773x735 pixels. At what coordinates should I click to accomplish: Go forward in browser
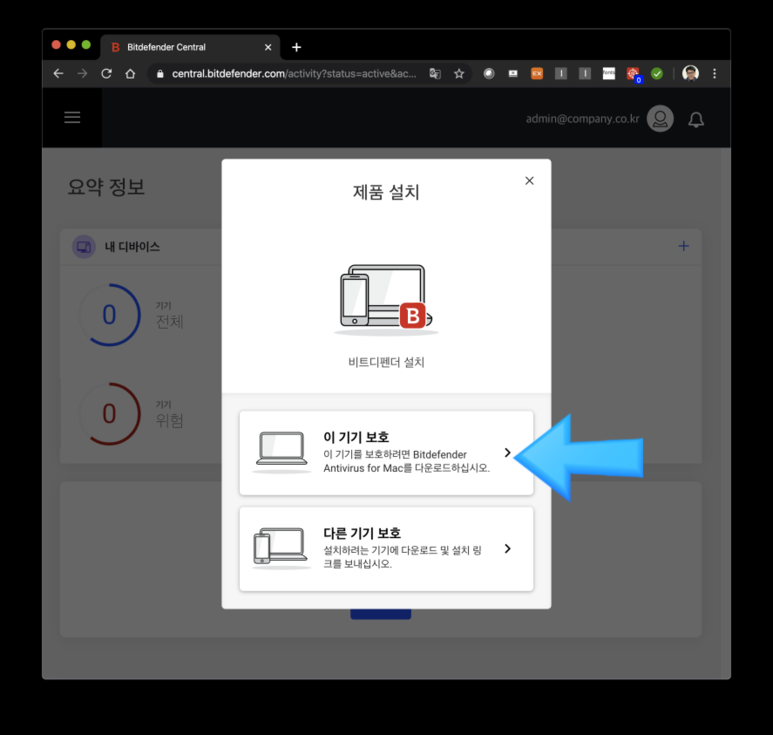[x=82, y=74]
